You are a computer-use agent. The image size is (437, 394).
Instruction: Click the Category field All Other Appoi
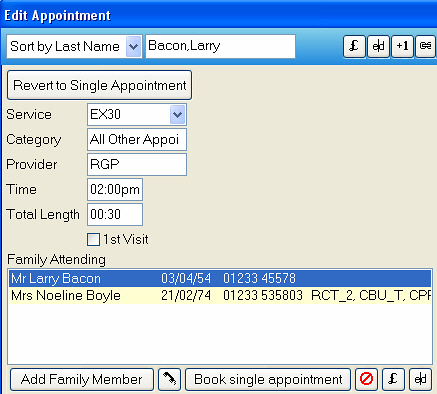[137, 139]
